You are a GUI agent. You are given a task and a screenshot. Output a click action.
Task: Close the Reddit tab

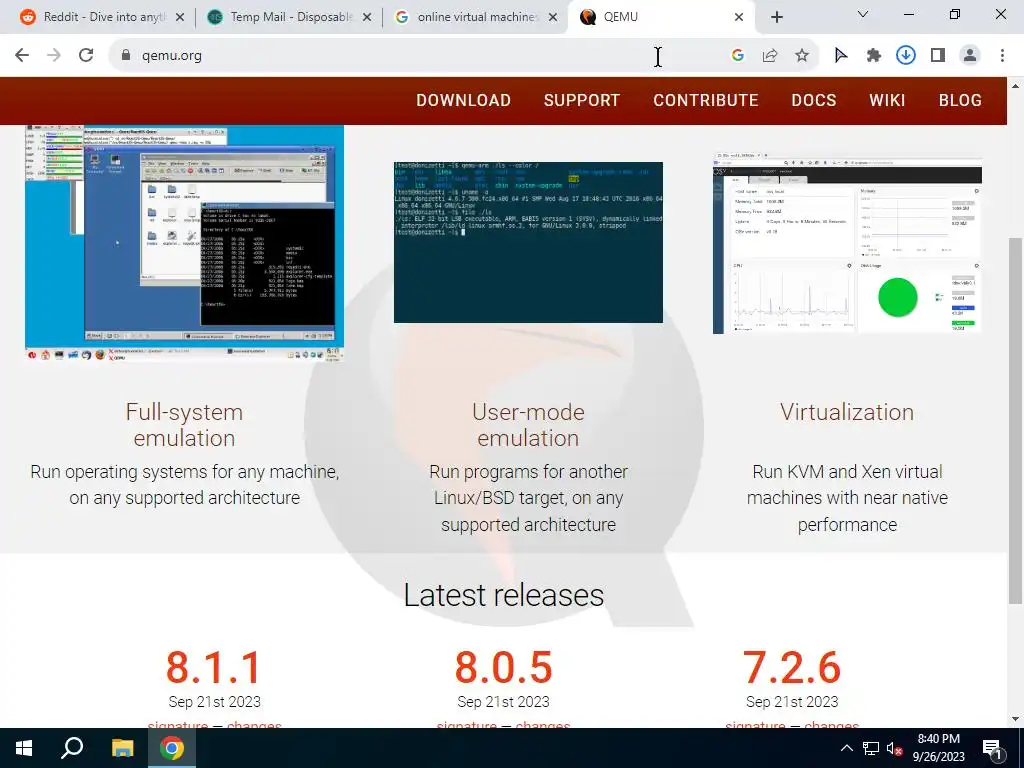[x=180, y=17]
